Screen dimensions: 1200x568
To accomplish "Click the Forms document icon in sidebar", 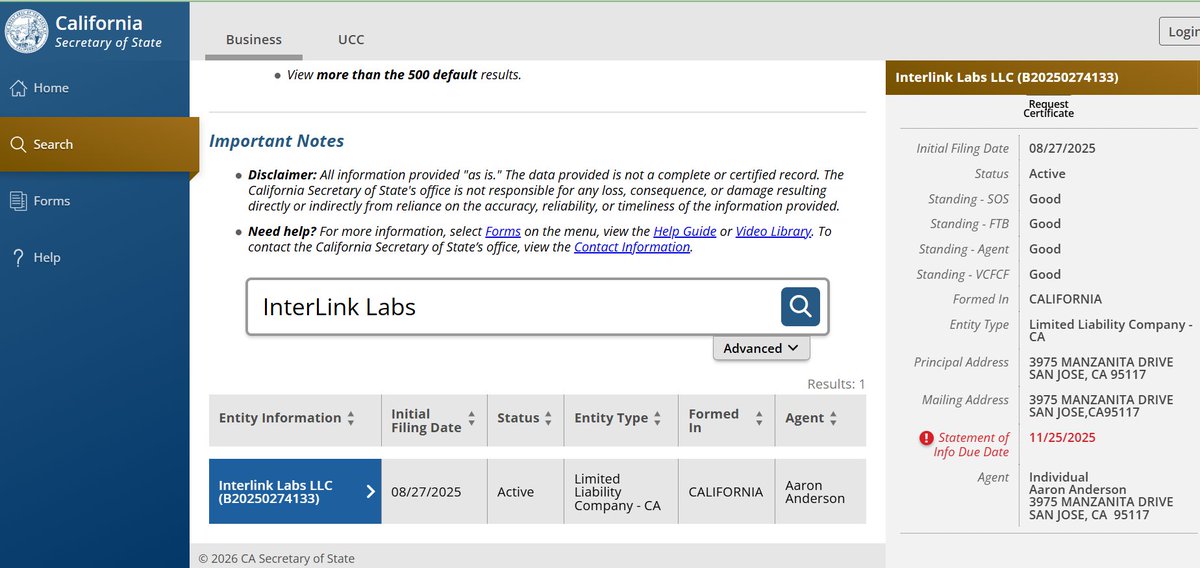I will [18, 201].
